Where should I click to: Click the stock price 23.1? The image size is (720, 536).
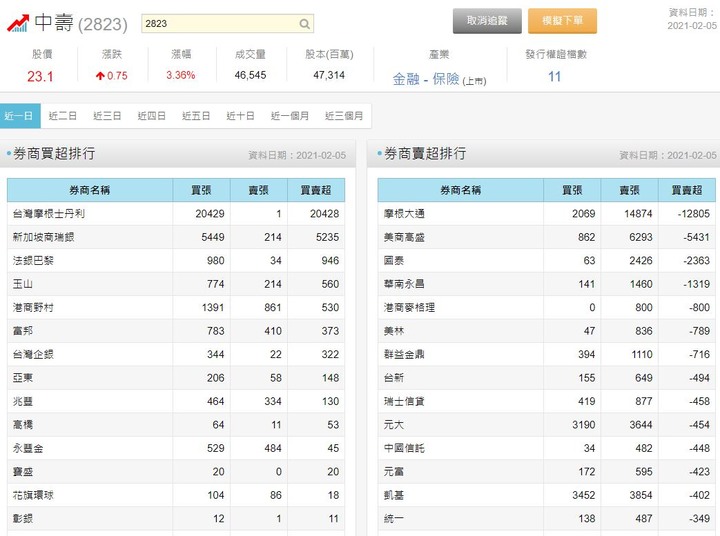coord(40,76)
